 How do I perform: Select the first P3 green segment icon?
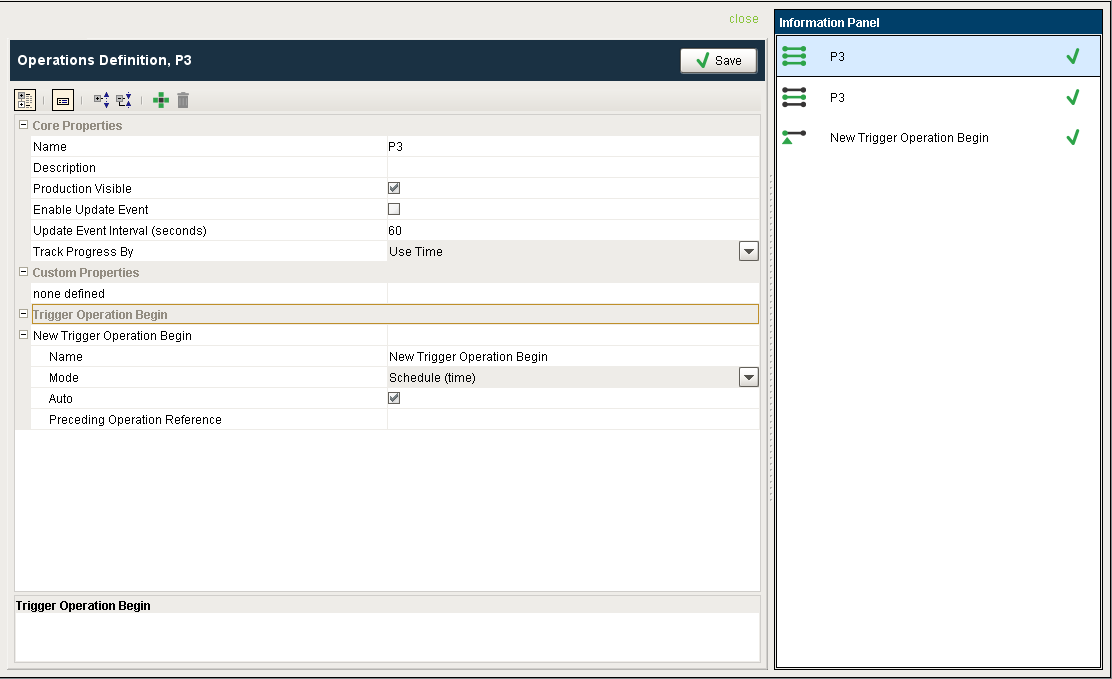(794, 57)
